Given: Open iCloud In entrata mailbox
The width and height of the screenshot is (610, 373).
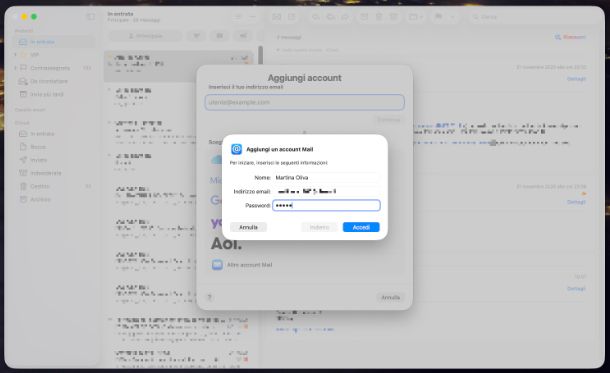Looking at the screenshot, I should pos(54,134).
